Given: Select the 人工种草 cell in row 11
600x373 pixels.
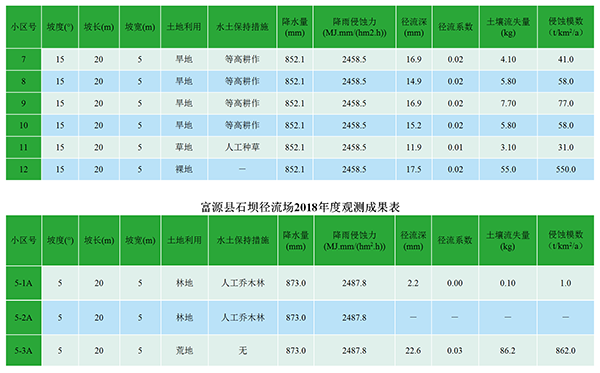Looking at the screenshot, I should click(x=242, y=147).
